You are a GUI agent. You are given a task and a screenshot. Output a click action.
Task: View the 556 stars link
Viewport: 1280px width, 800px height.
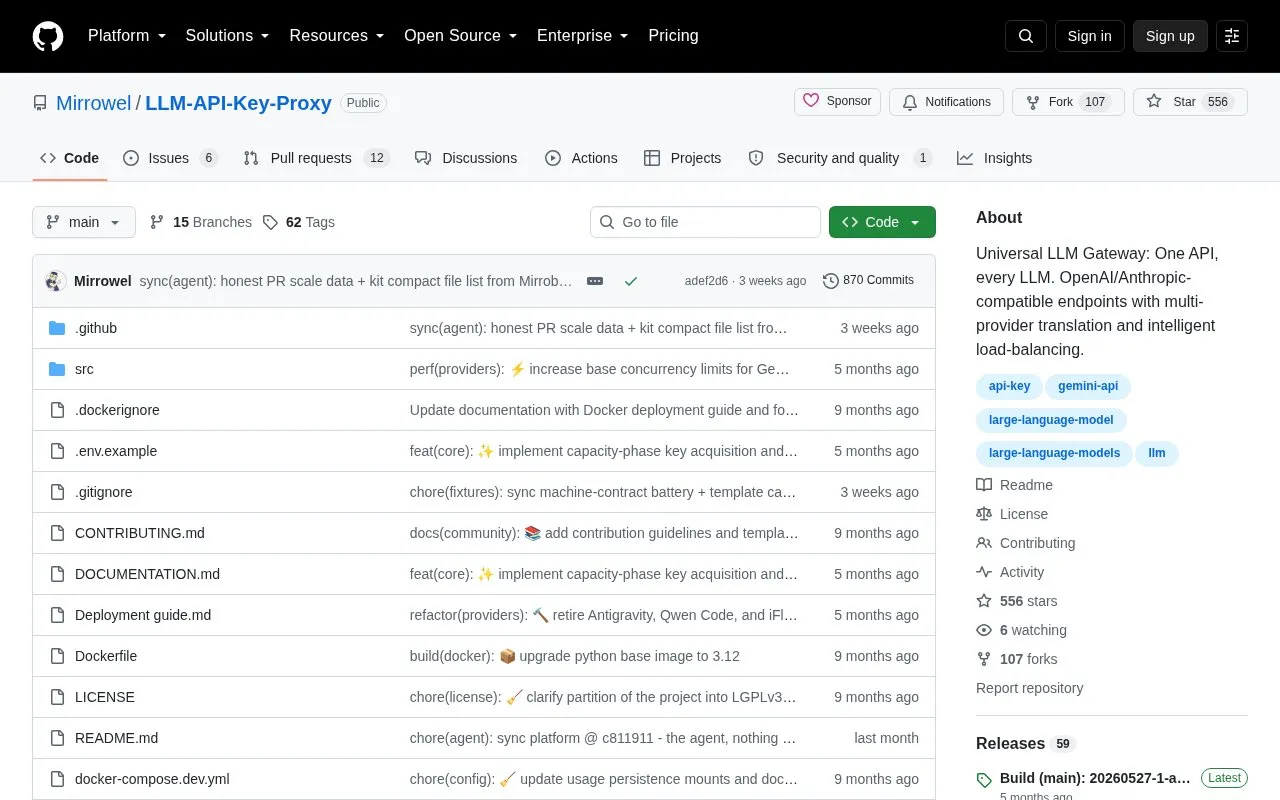click(1017, 601)
